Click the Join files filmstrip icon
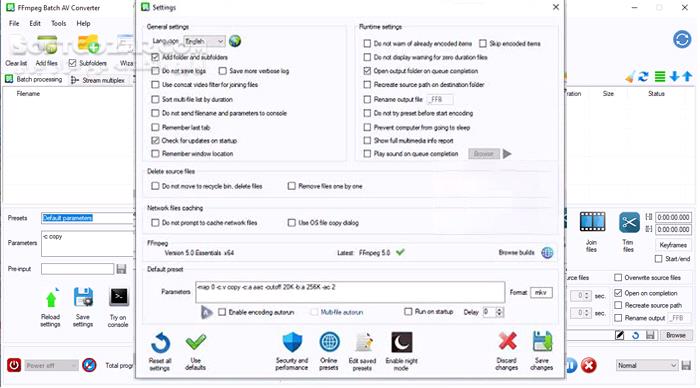The height and width of the screenshot is (388, 700). [592, 222]
